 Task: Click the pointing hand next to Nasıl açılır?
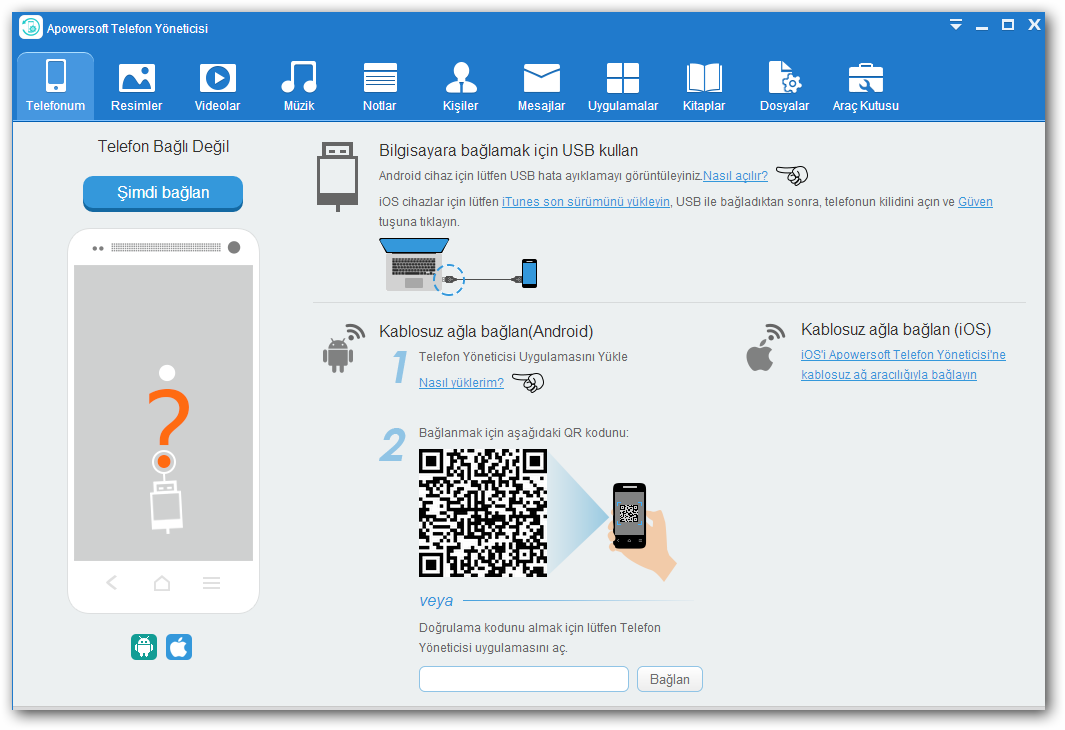tap(792, 175)
